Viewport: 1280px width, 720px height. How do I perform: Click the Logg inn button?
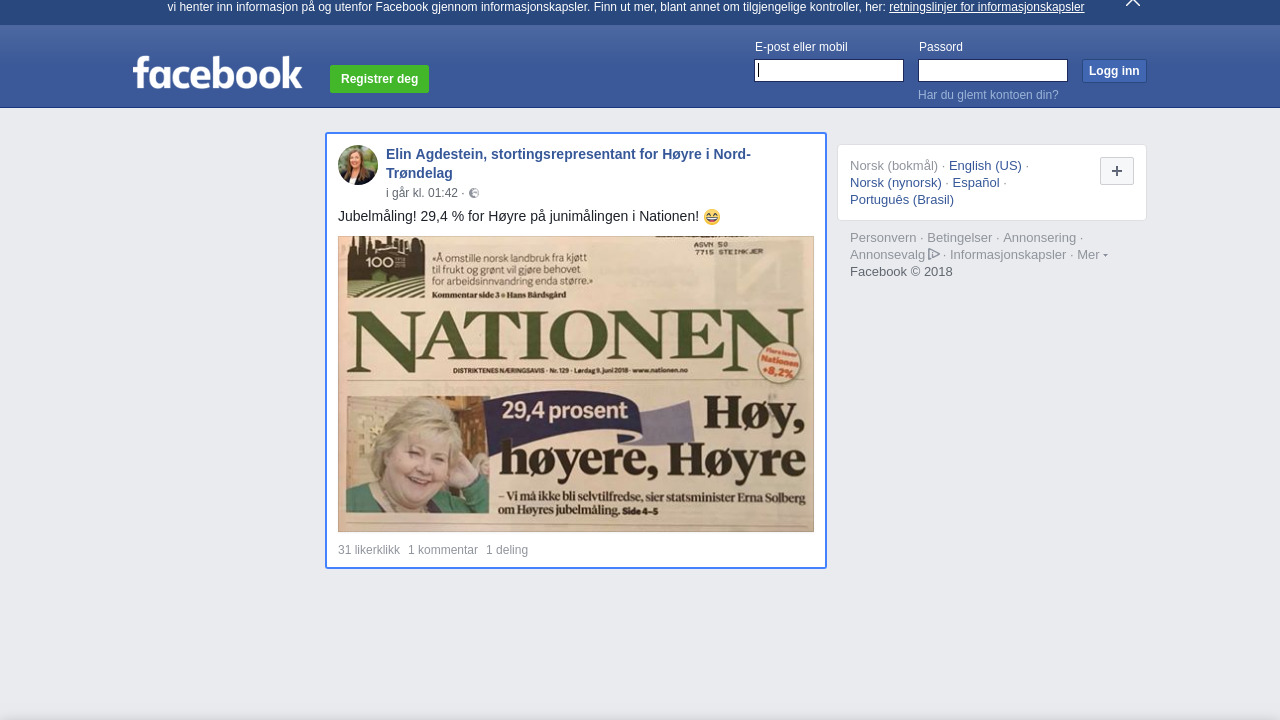pyautogui.click(x=1114, y=71)
